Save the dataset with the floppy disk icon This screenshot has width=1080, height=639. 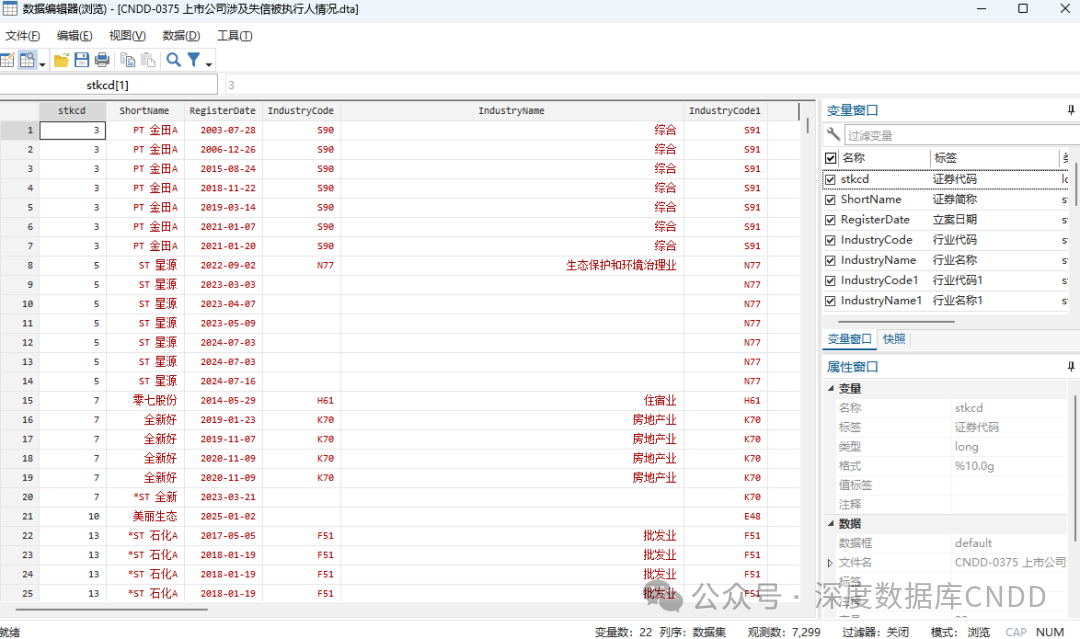(x=82, y=60)
